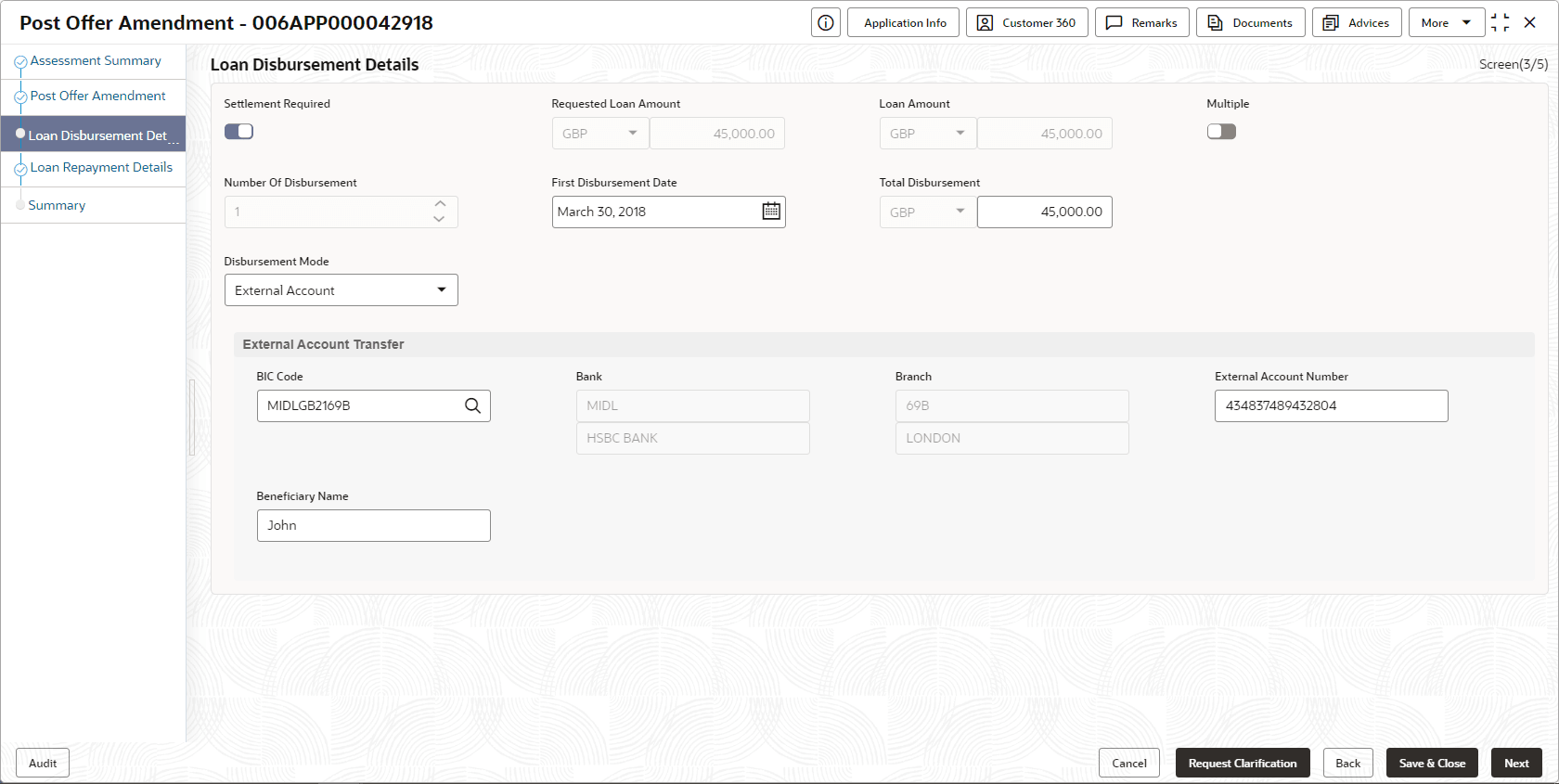Viewport: 1559px width, 784px height.
Task: Click the HSBC BANK name field
Action: click(692, 438)
